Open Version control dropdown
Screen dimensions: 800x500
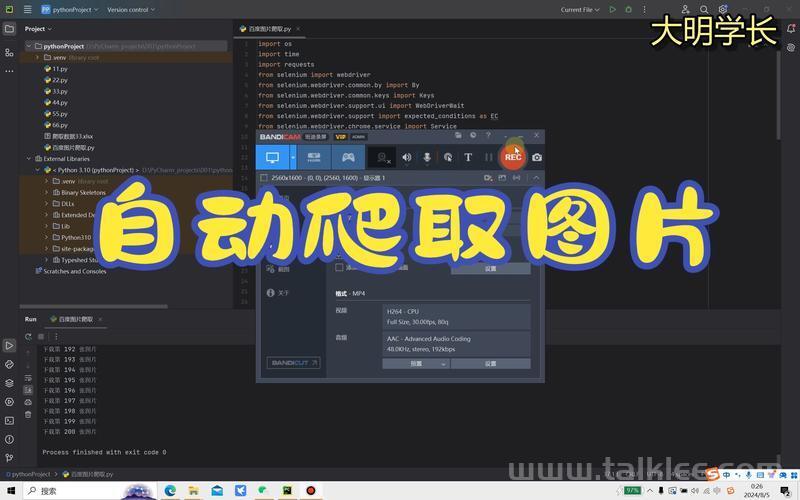tap(131, 9)
